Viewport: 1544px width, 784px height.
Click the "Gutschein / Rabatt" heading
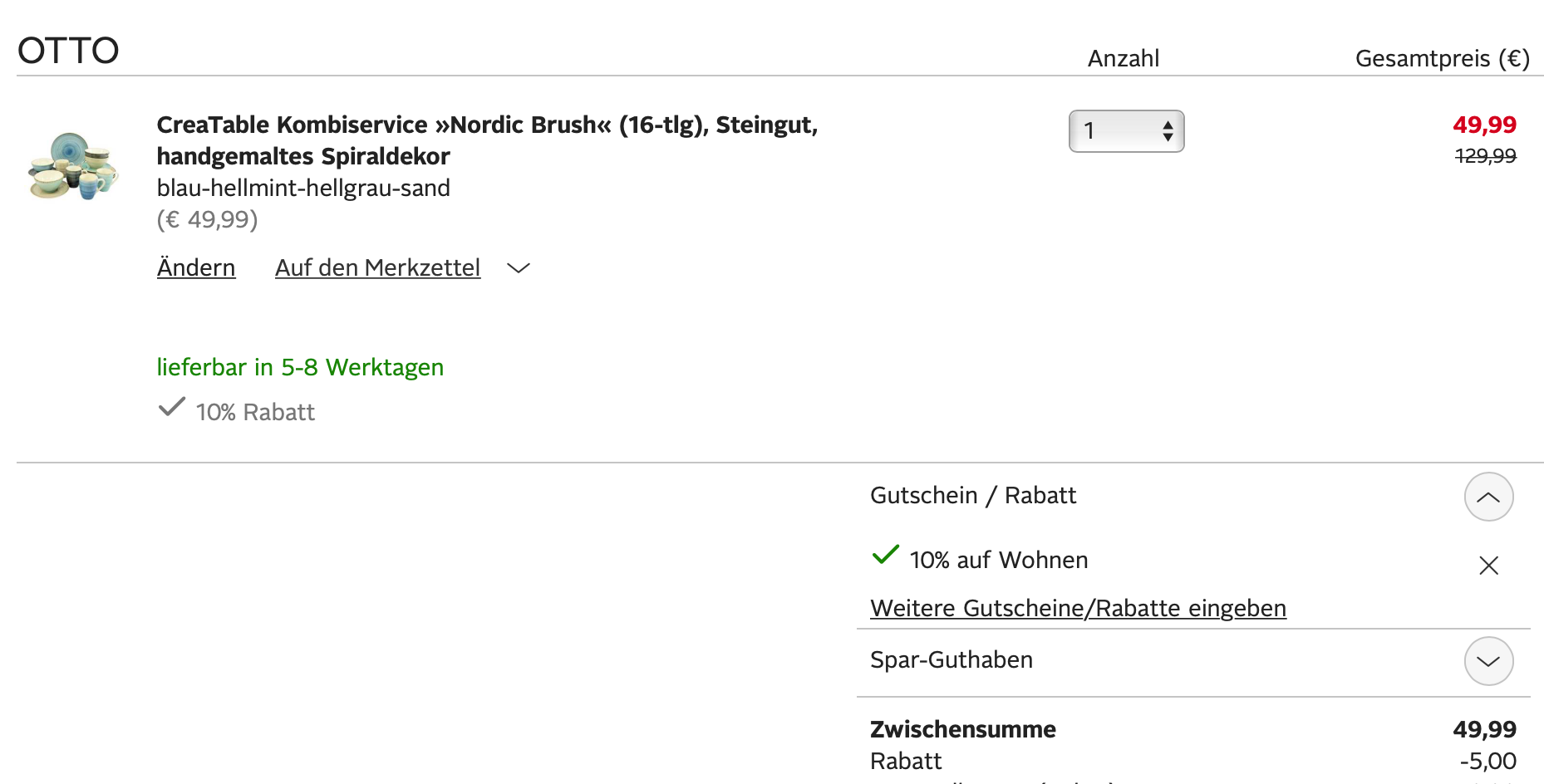pyautogui.click(x=972, y=495)
